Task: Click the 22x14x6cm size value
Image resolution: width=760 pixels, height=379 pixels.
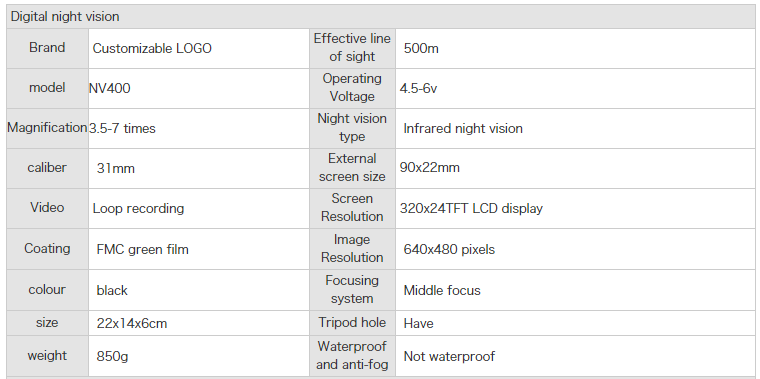Action: 132,323
